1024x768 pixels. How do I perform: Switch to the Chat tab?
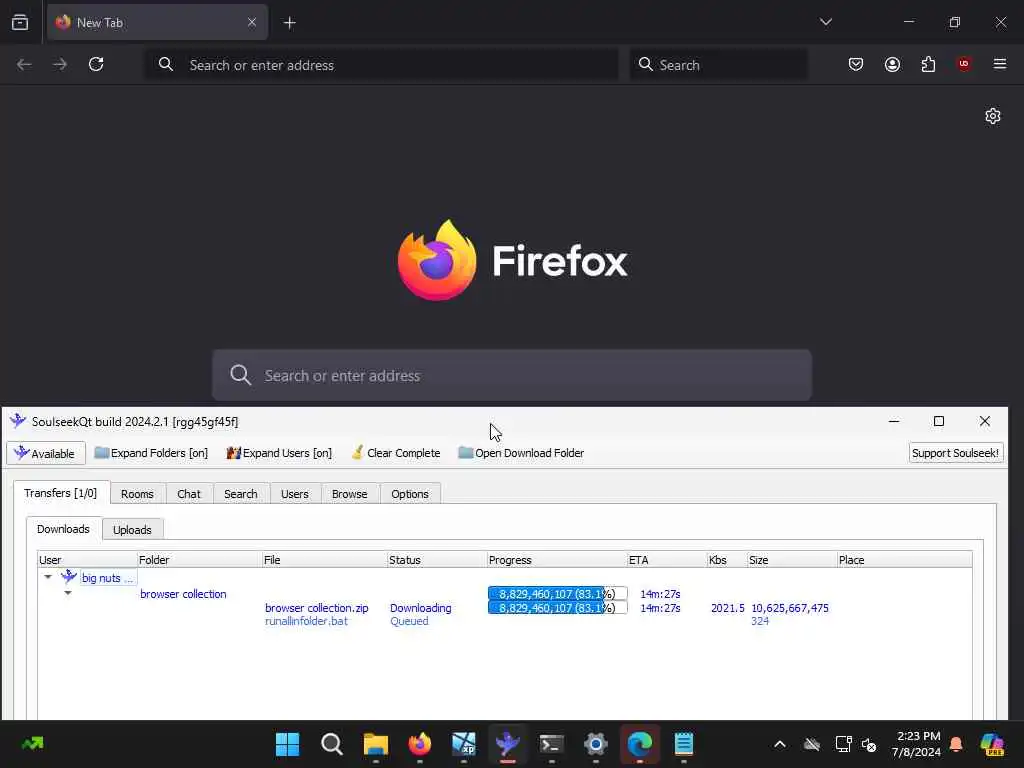pos(189,494)
